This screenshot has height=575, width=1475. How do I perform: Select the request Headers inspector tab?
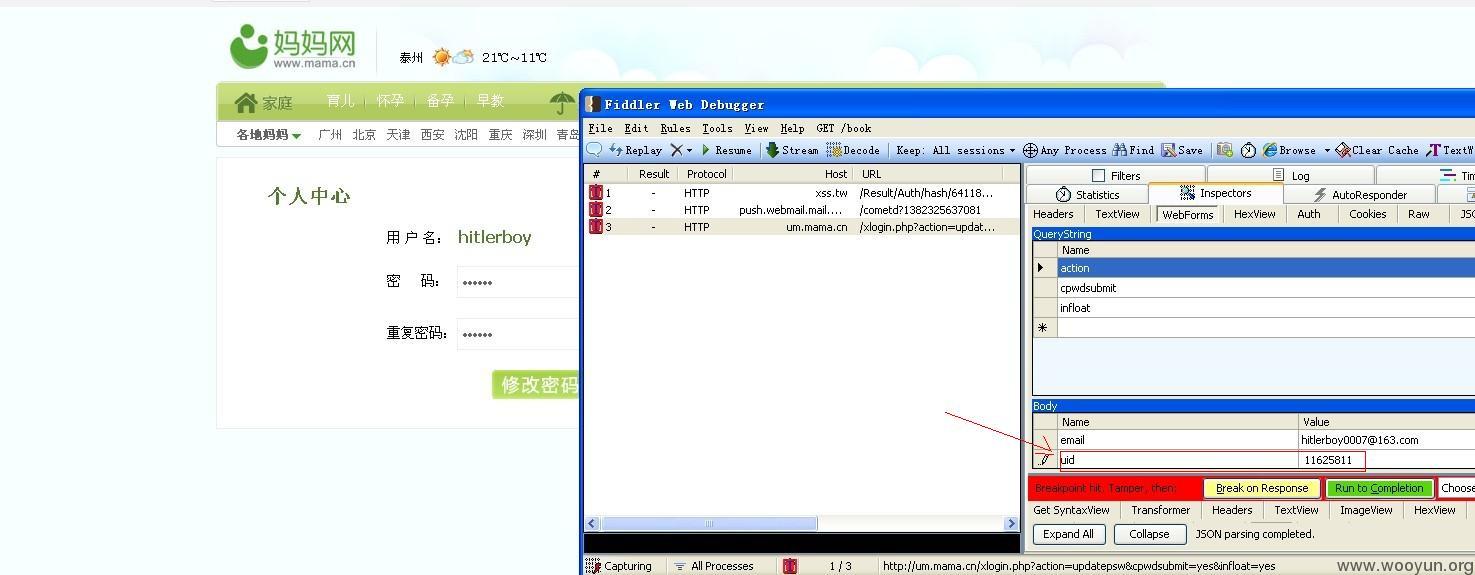click(1053, 214)
